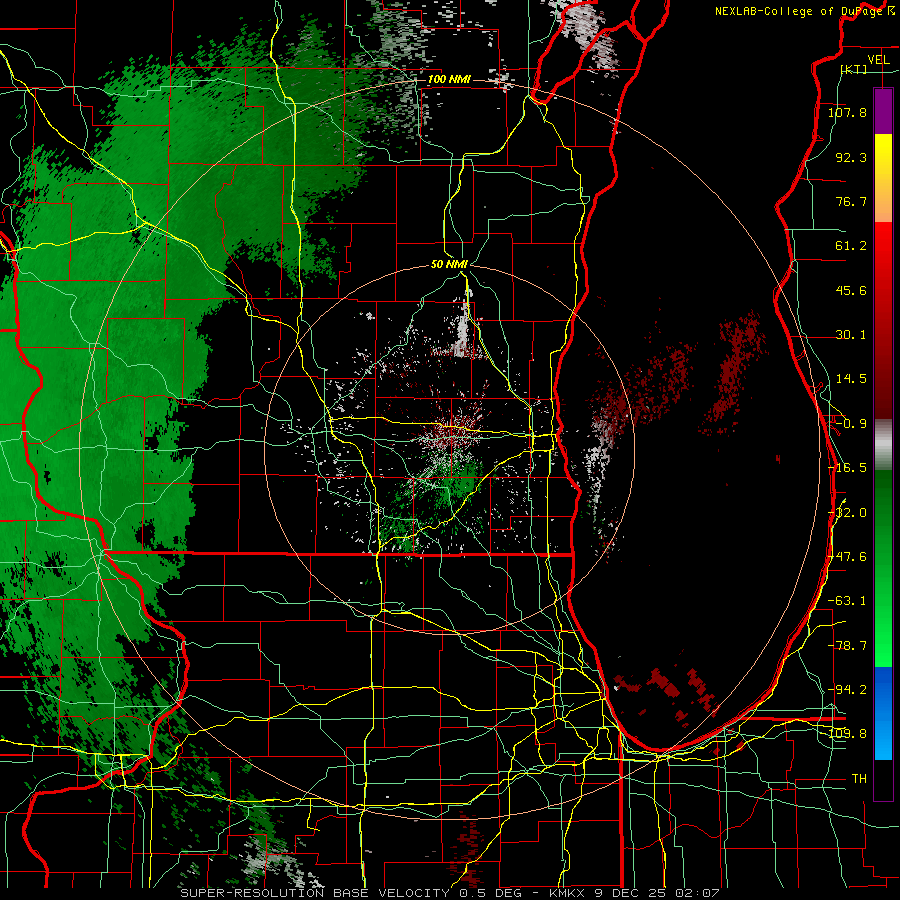
Task: Click the gray near-zero segment of the color bar
Action: 883,445
